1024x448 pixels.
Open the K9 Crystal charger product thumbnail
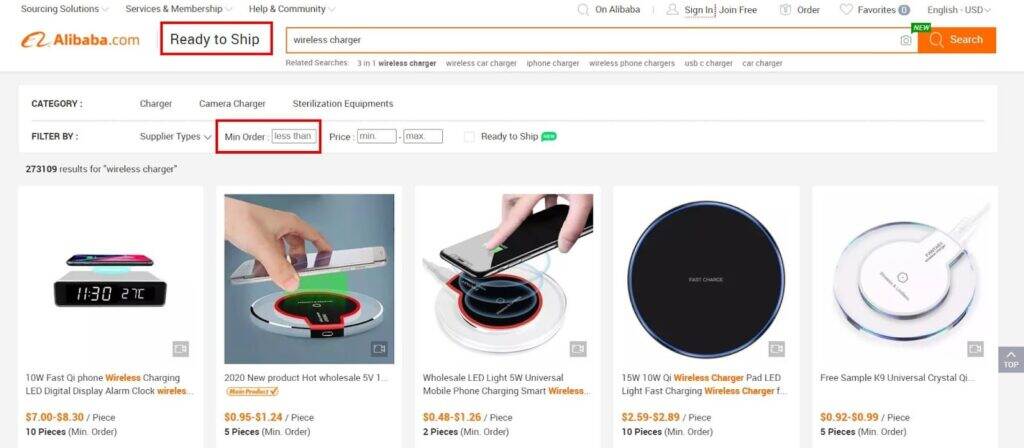click(905, 279)
